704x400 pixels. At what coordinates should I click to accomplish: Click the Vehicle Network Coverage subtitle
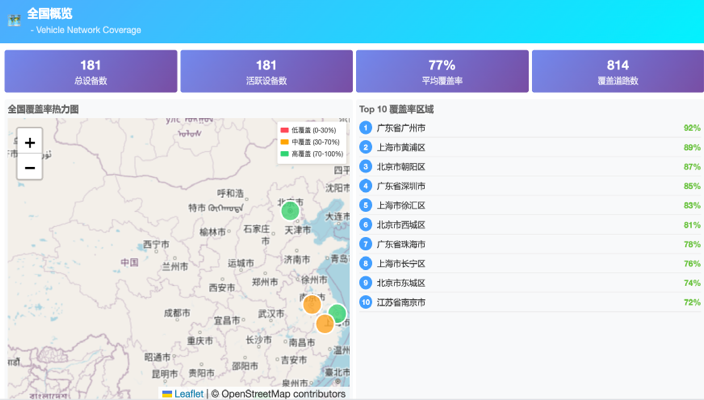(88, 30)
